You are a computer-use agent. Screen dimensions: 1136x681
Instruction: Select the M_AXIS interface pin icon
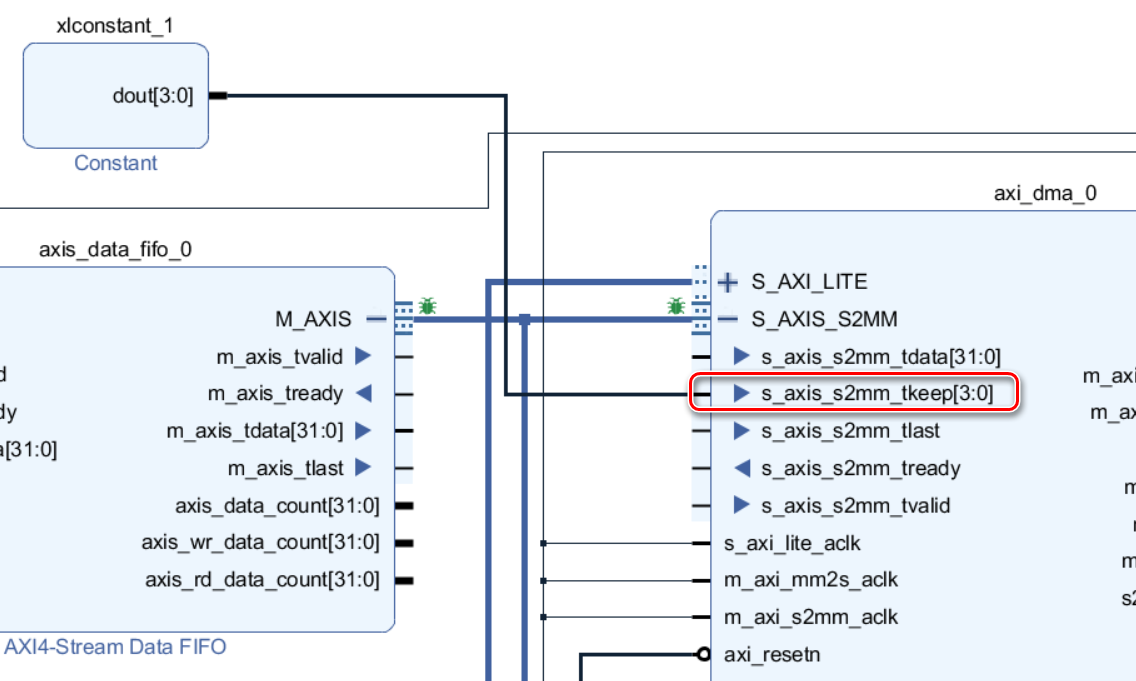click(404, 317)
